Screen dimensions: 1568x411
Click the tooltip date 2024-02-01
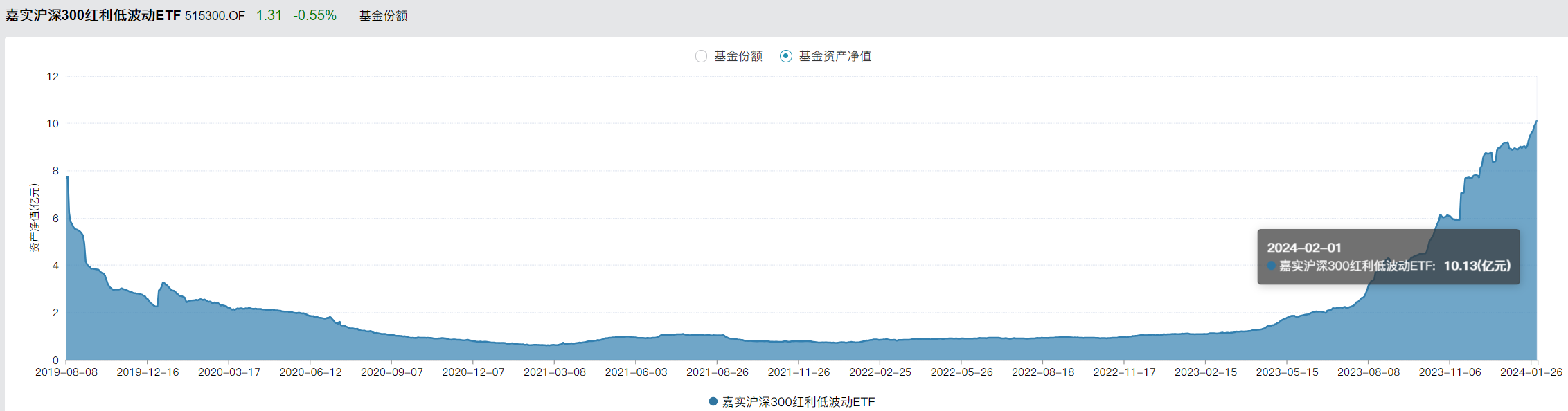(1304, 248)
